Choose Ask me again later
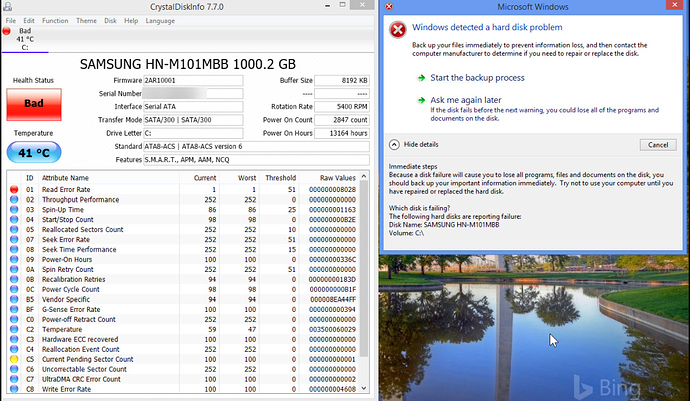The height and width of the screenshot is (401, 690). [x=466, y=100]
